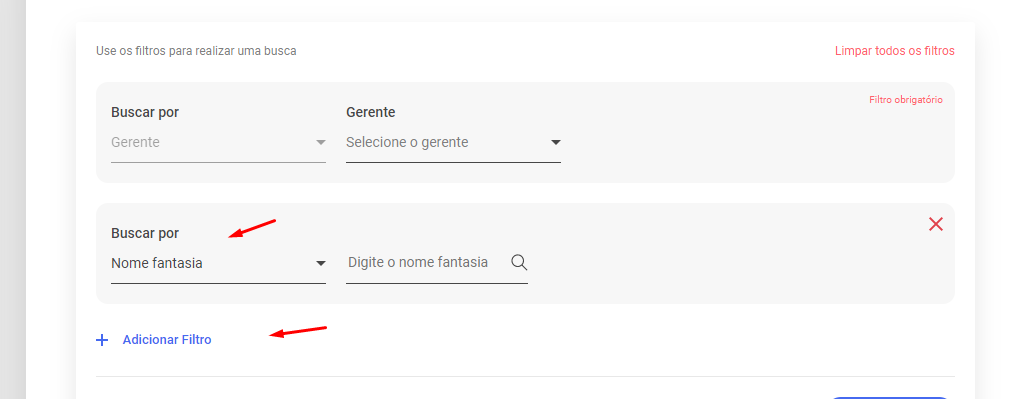Viewport: 1023px width, 399px height.
Task: Click the Filtro obrigatório label
Action: coord(906,100)
